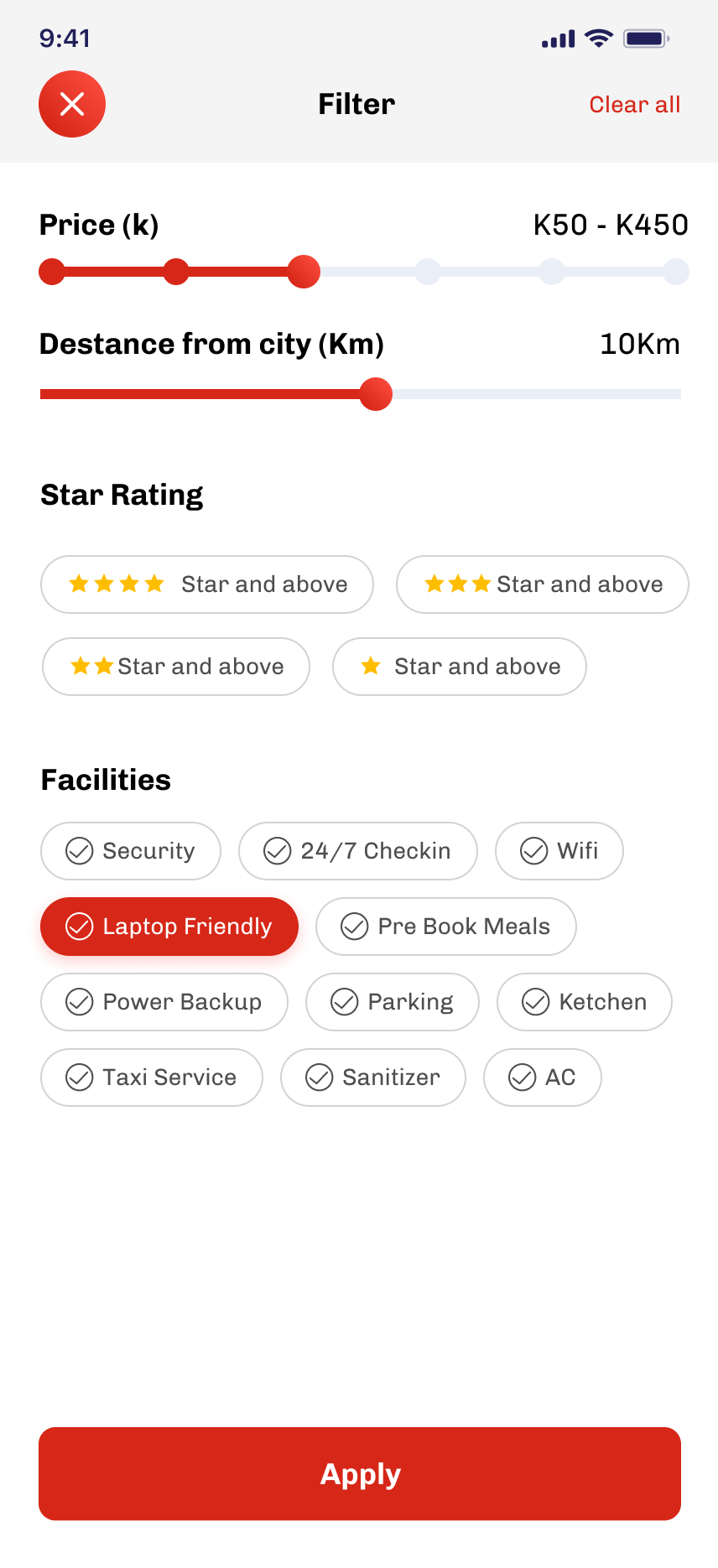The width and height of the screenshot is (718, 1568).
Task: Click the checkmark icon beside AC
Action: [x=523, y=1077]
